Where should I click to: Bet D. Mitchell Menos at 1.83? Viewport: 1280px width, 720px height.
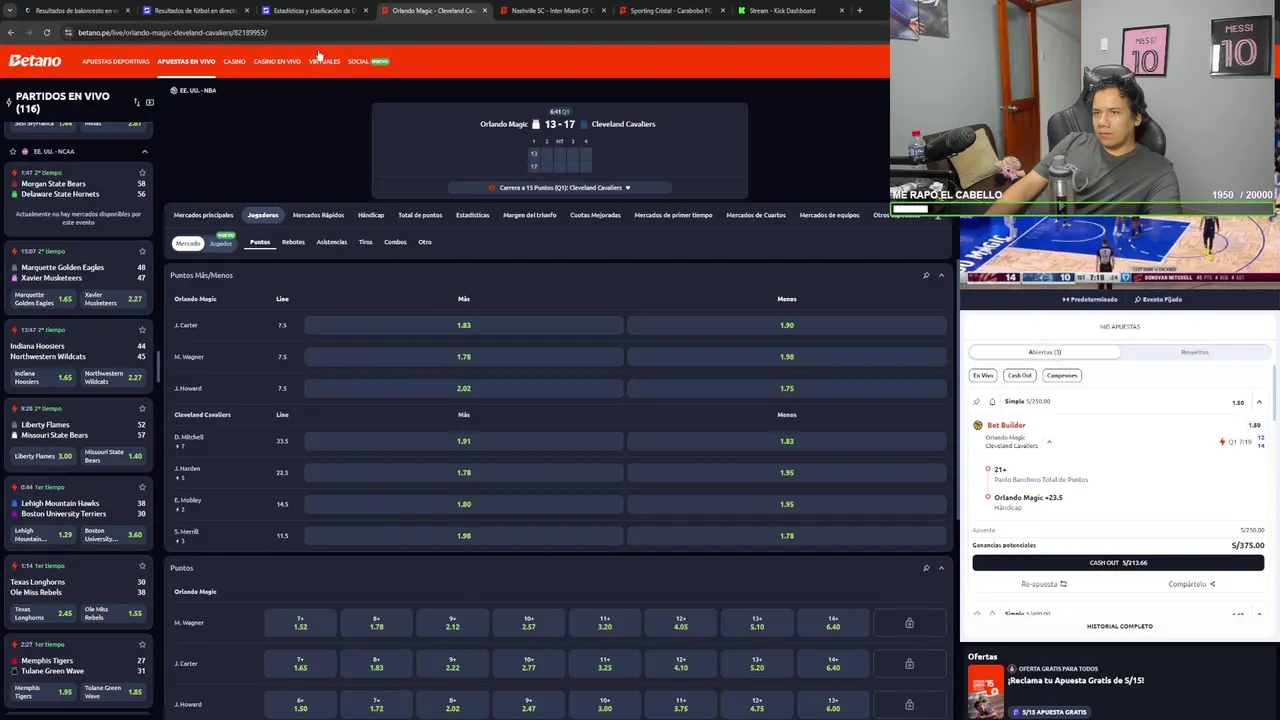click(x=787, y=441)
